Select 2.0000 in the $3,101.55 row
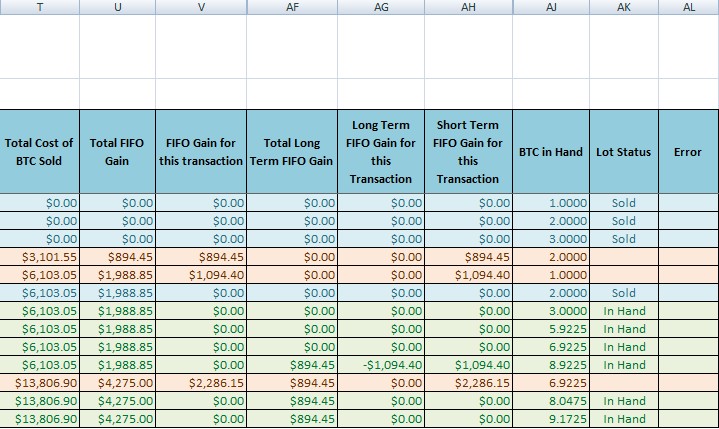 tap(551, 257)
